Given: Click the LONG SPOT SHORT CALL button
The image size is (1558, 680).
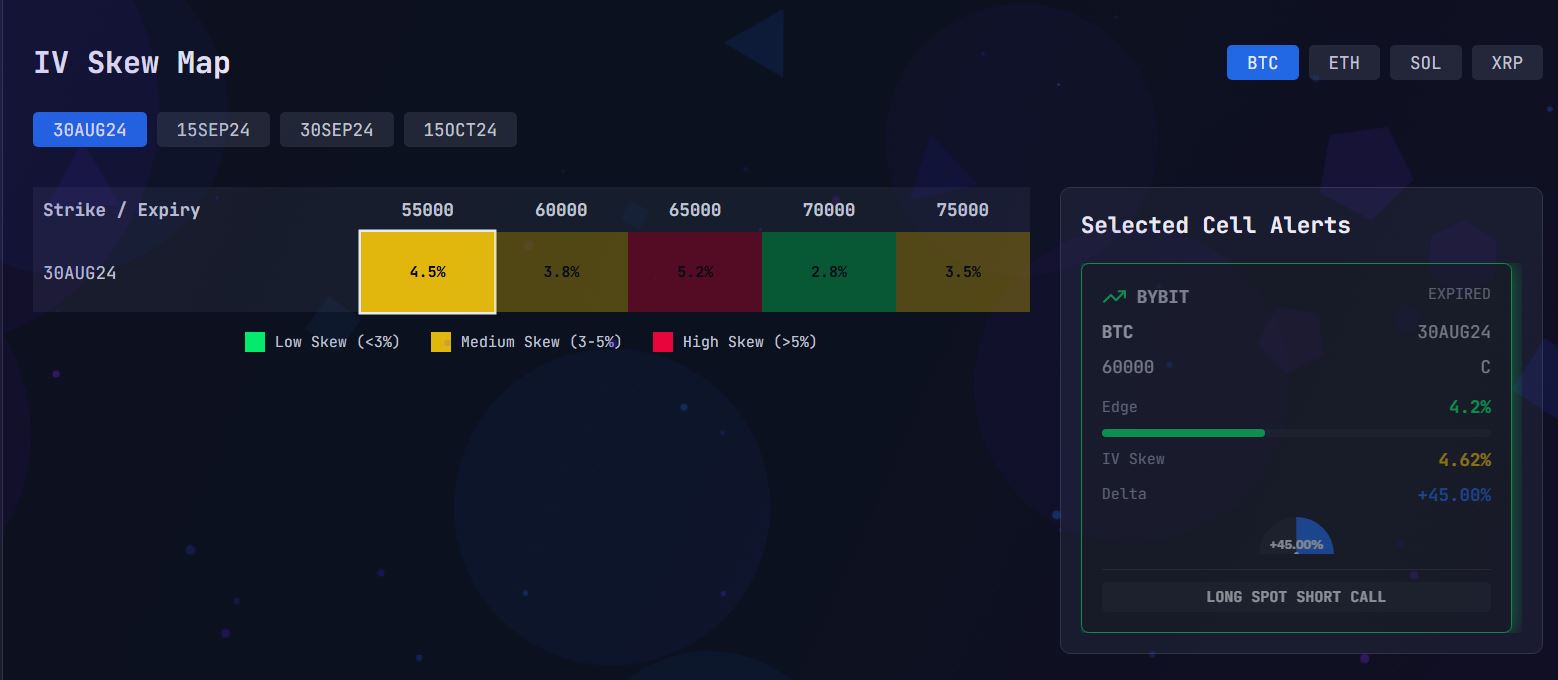Looking at the screenshot, I should [1296, 597].
